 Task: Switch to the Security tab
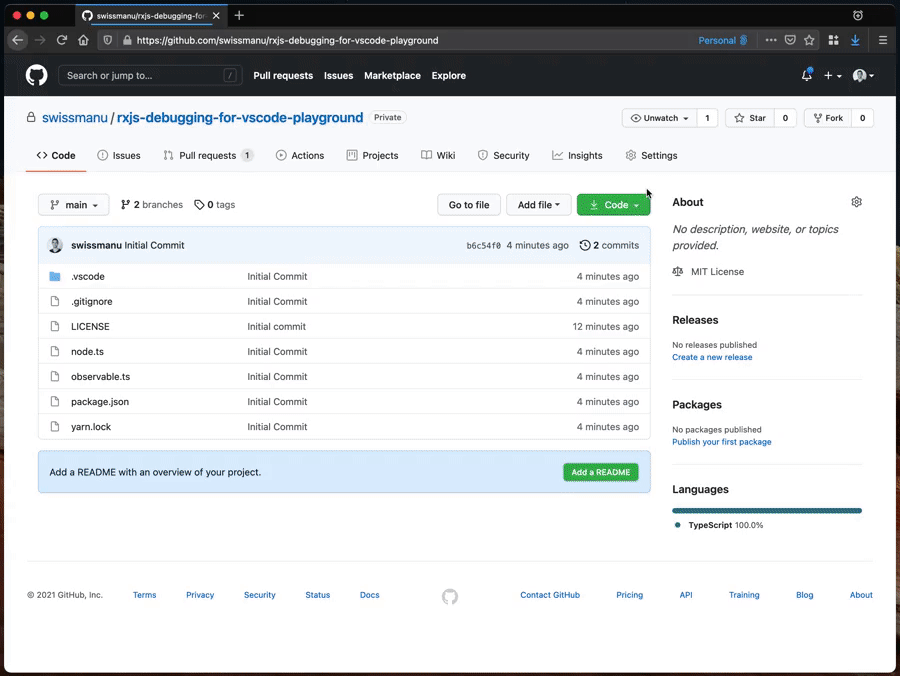coord(503,156)
